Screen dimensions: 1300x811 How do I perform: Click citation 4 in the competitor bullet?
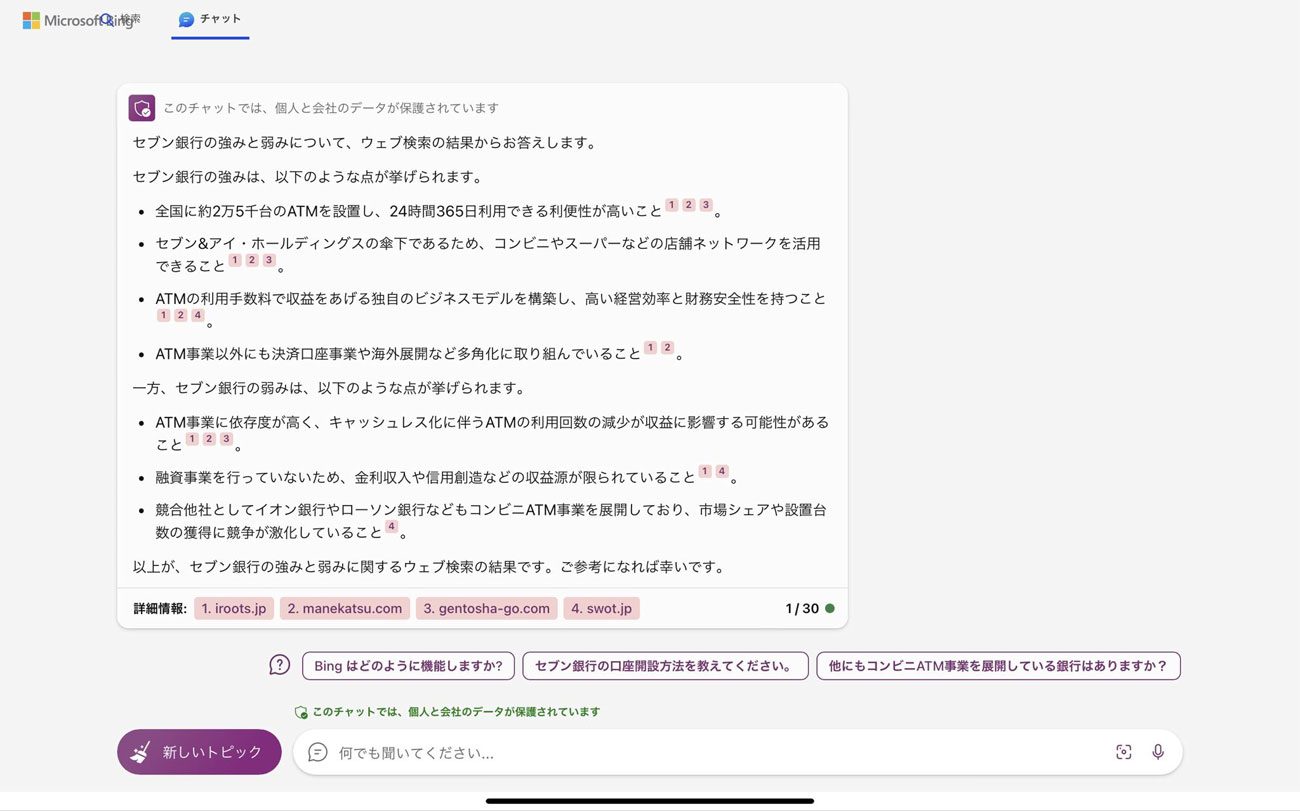(391, 527)
